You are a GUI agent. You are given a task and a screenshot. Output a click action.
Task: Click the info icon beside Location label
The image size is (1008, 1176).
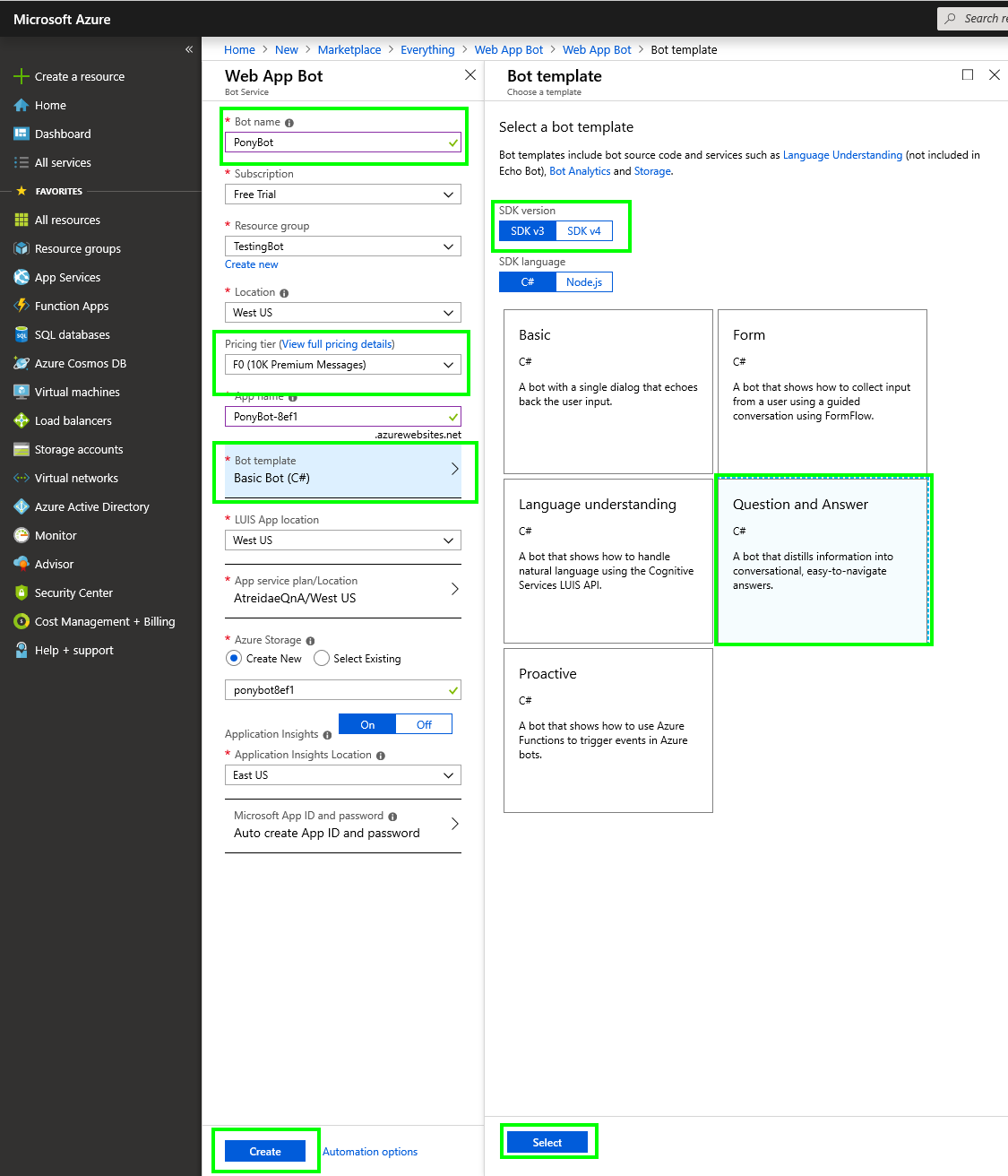(284, 293)
